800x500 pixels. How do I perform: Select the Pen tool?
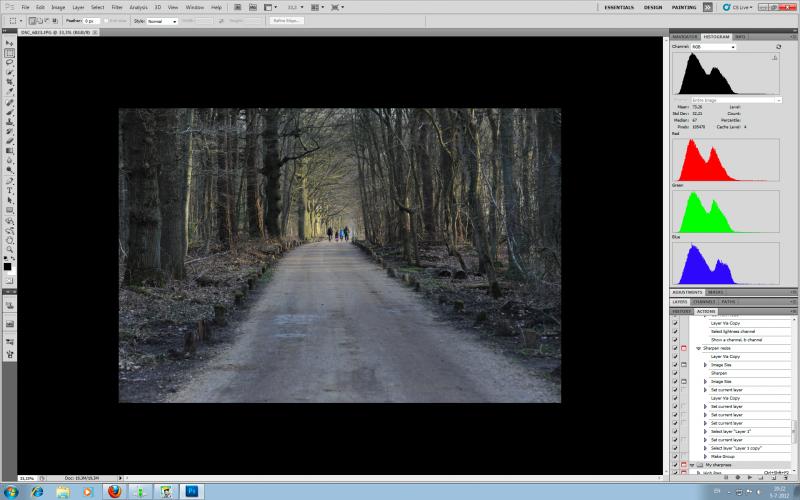pyautogui.click(x=9, y=182)
